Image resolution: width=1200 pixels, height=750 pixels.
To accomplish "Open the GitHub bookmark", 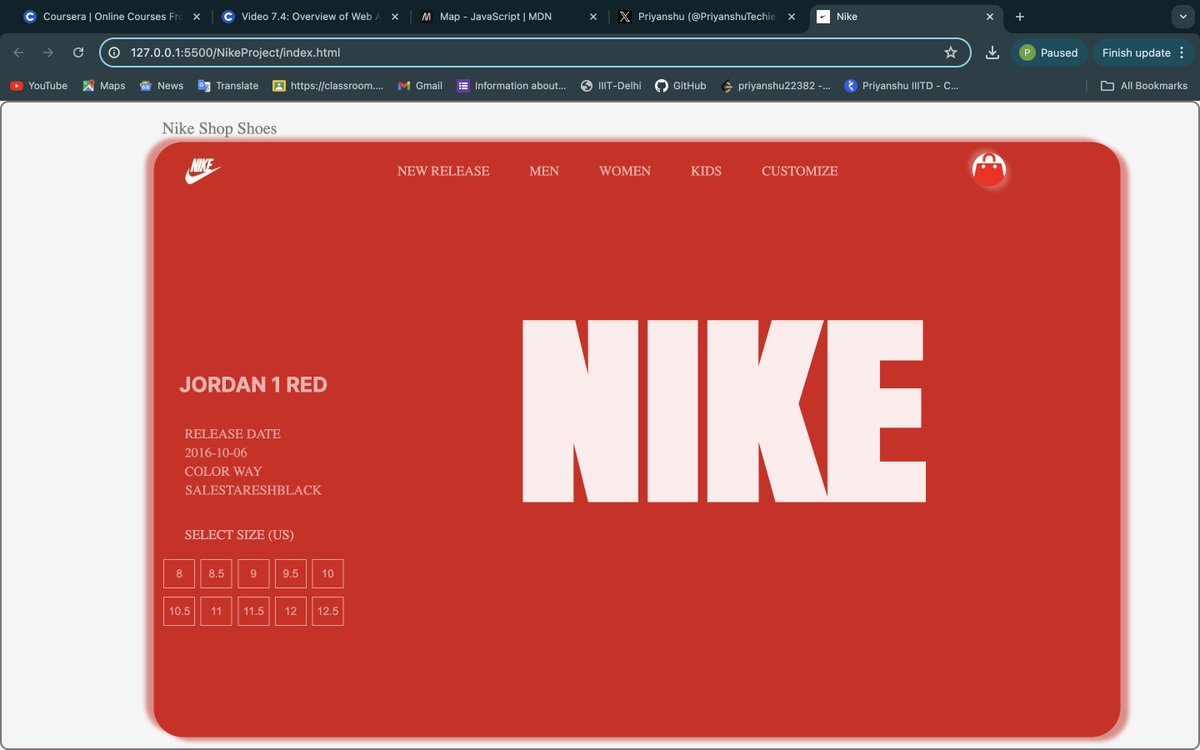I will click(681, 86).
